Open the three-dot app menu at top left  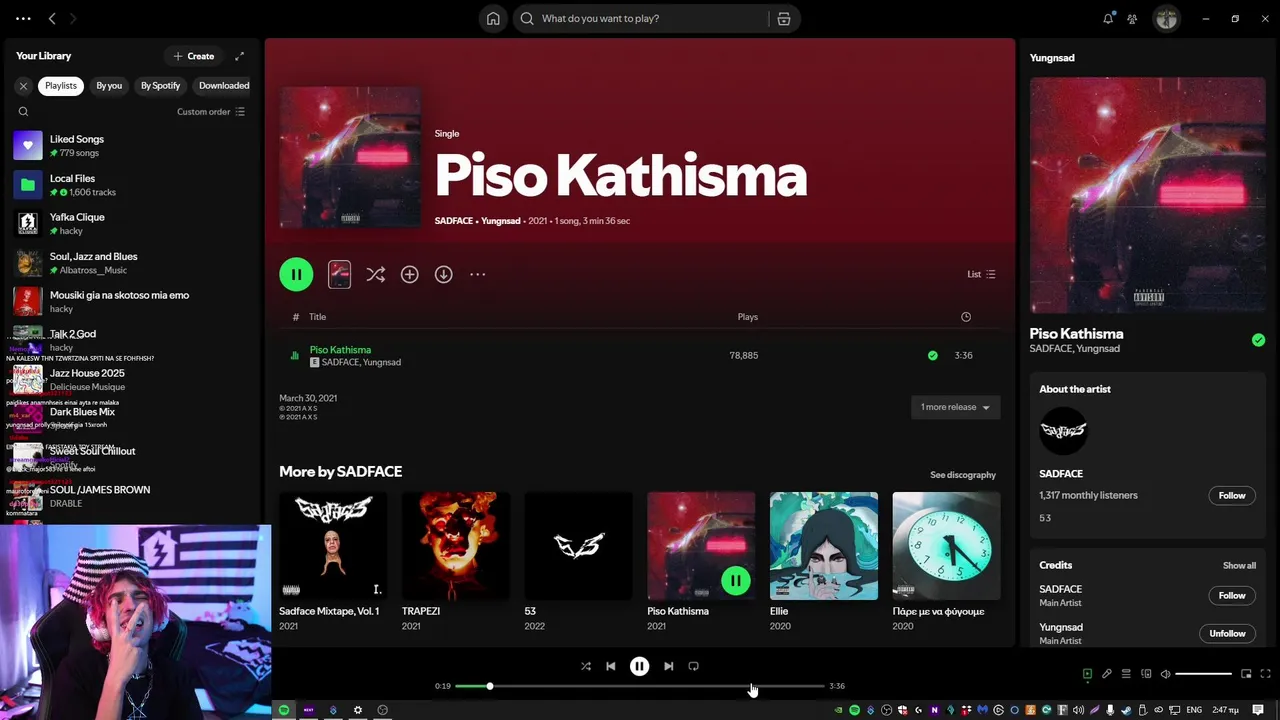pos(23,18)
